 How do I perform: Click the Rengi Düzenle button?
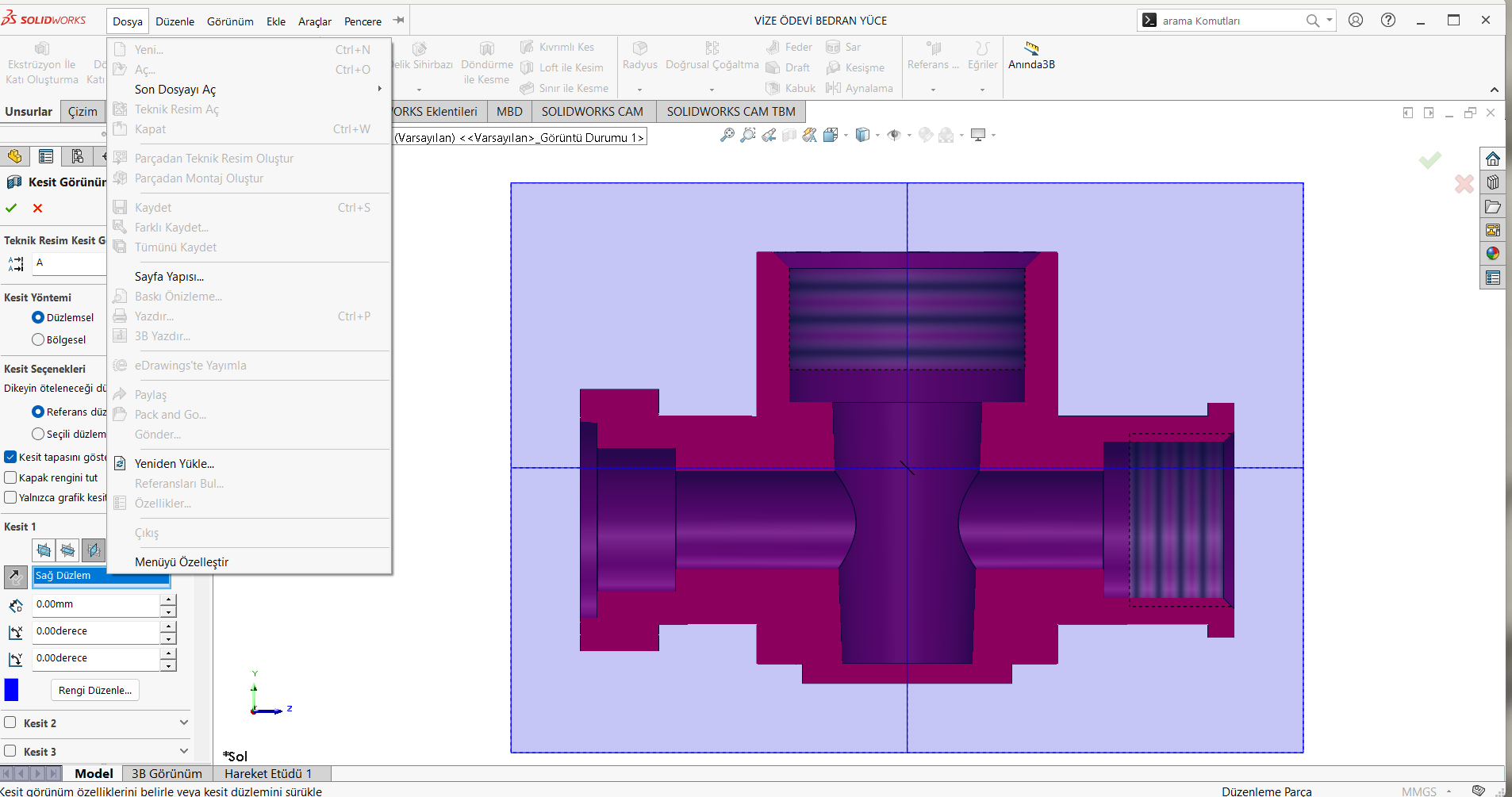click(95, 690)
